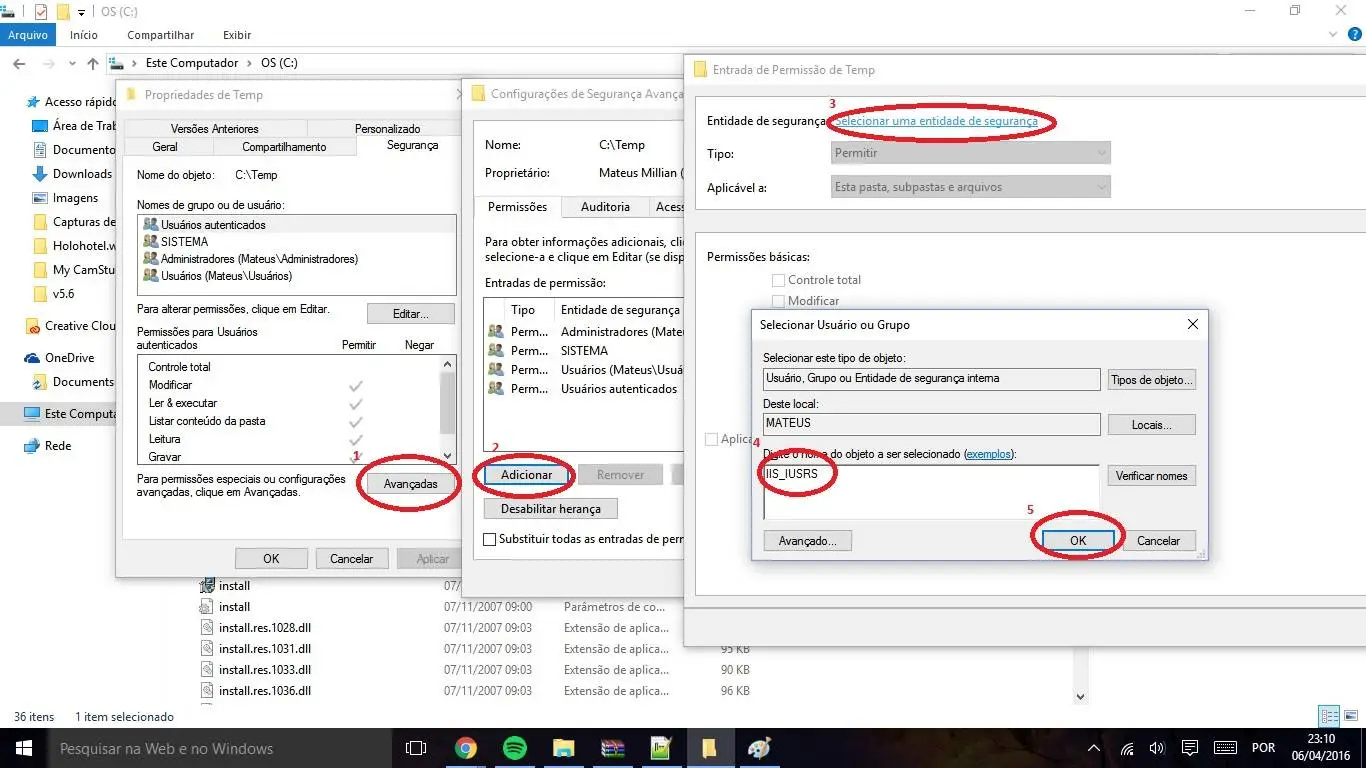Show hidden system tray icons

(x=1096, y=748)
